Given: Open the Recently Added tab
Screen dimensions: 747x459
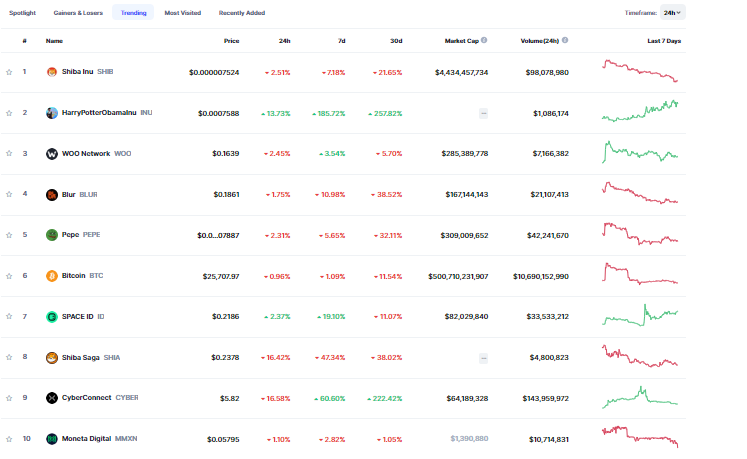Looking at the screenshot, I should click(x=242, y=13).
